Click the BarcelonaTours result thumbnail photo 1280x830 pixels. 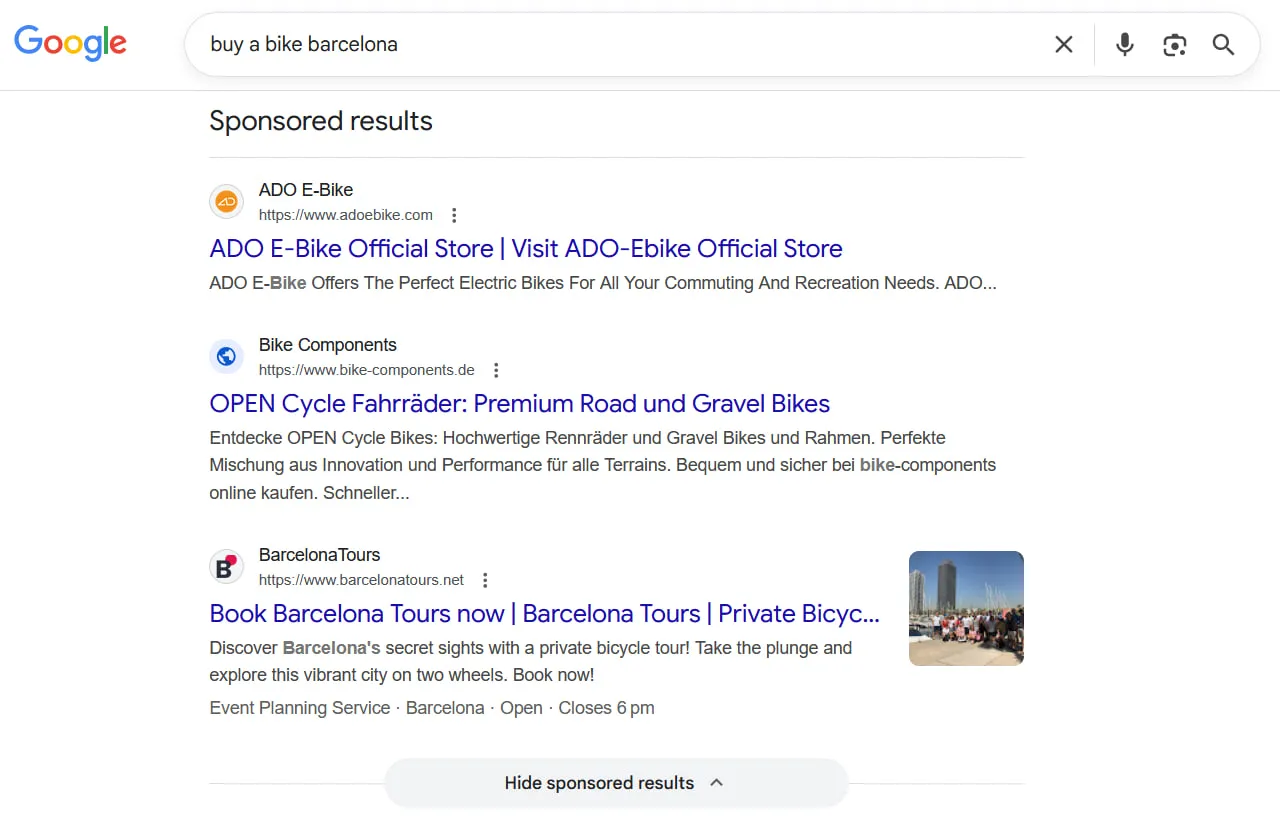[x=965, y=607]
